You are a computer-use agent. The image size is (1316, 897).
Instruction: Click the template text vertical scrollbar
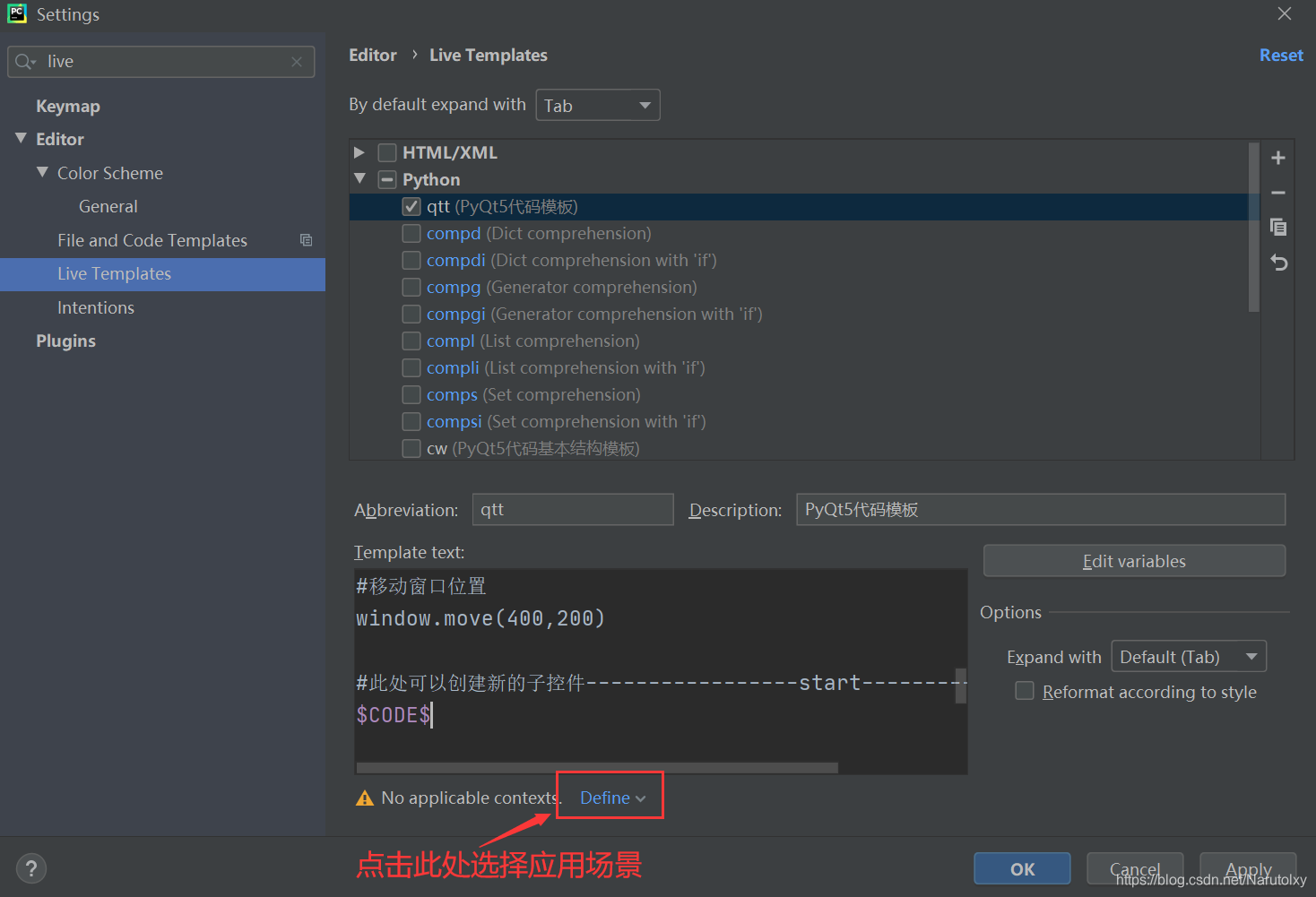(961, 686)
